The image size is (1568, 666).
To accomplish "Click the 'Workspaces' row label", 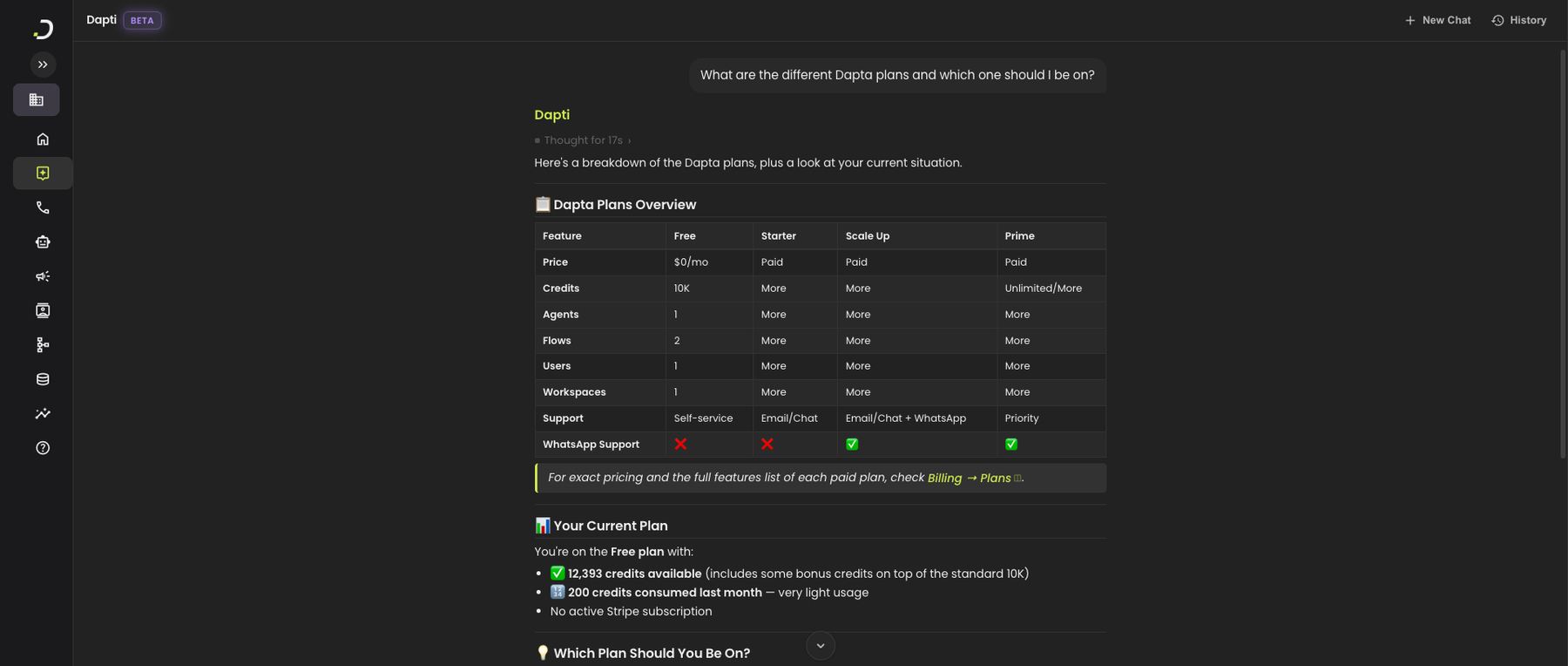I will click(x=574, y=392).
